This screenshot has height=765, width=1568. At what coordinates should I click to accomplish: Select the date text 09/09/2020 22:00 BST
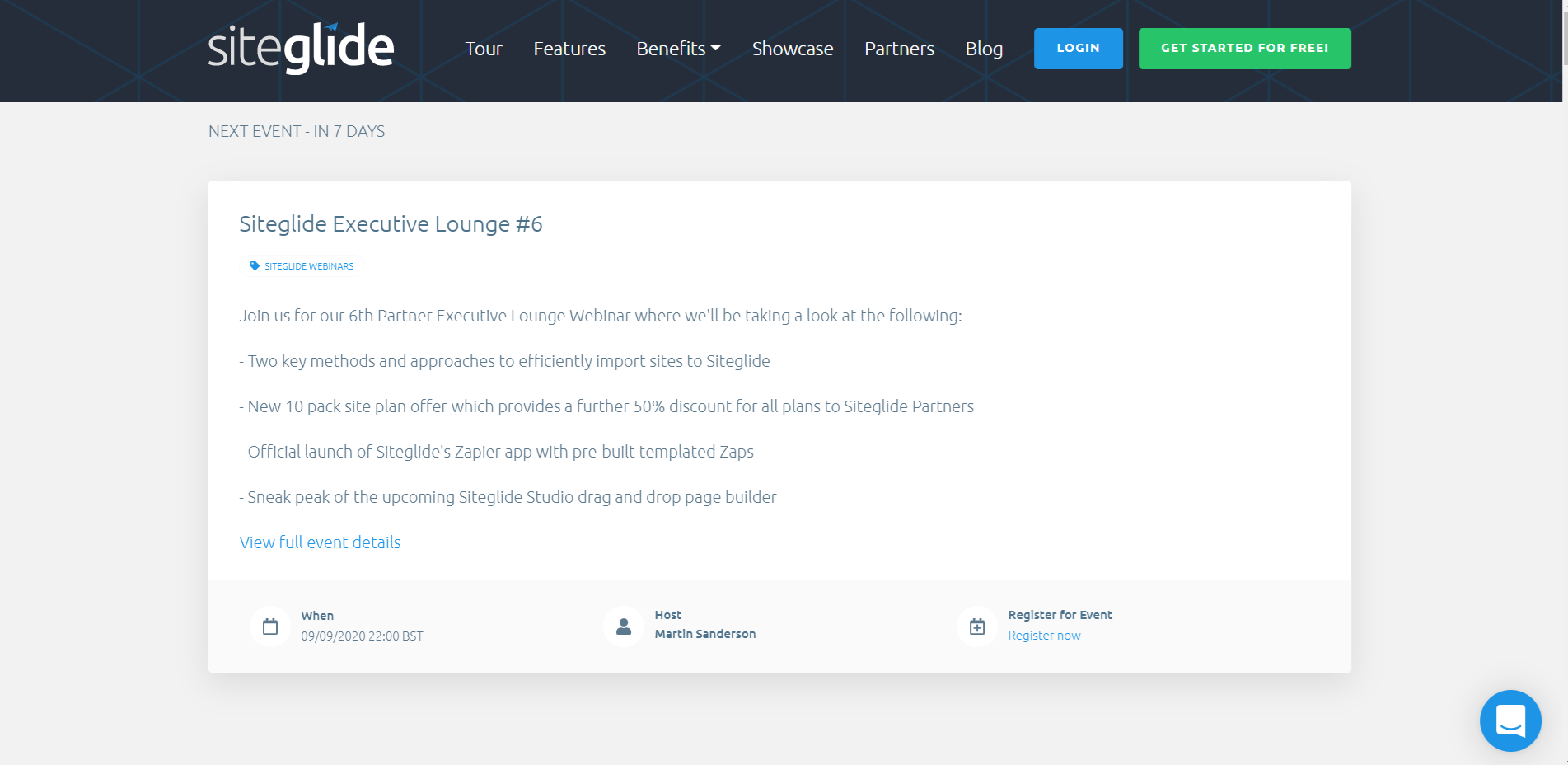[362, 636]
